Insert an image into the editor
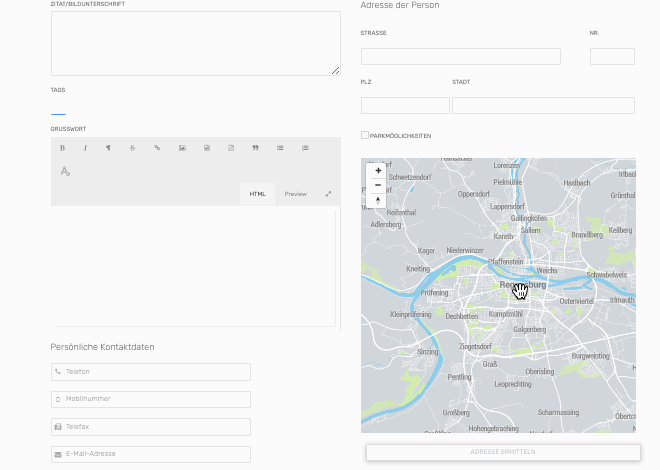Screen dimensions: 660x470 click(x=182, y=148)
